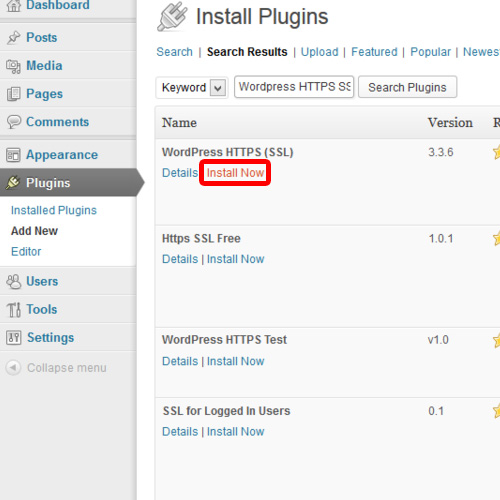Click the Collapse menu text

pos(67,368)
